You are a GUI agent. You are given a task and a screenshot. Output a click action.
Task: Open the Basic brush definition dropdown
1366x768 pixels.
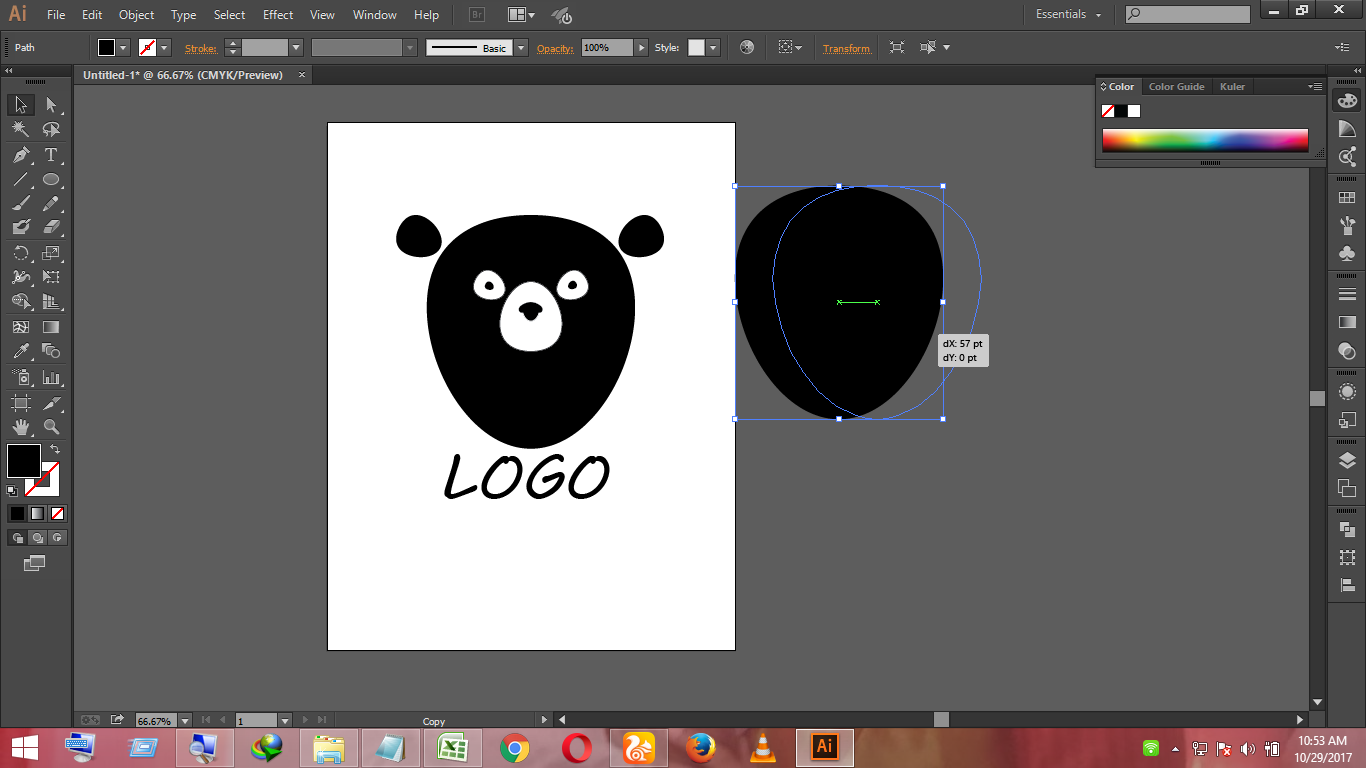pos(521,47)
